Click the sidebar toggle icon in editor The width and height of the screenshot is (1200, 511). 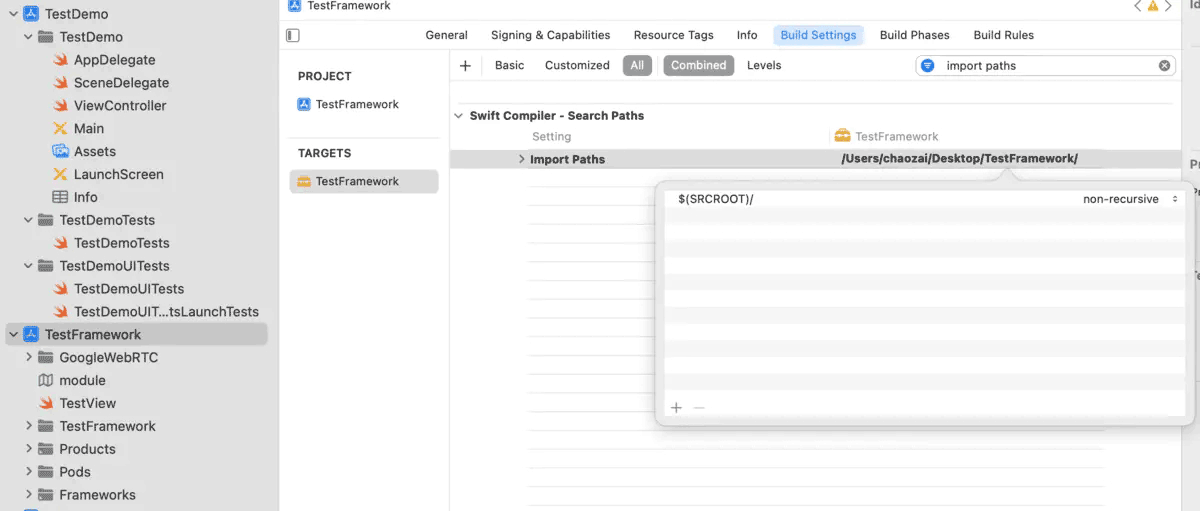tap(293, 35)
